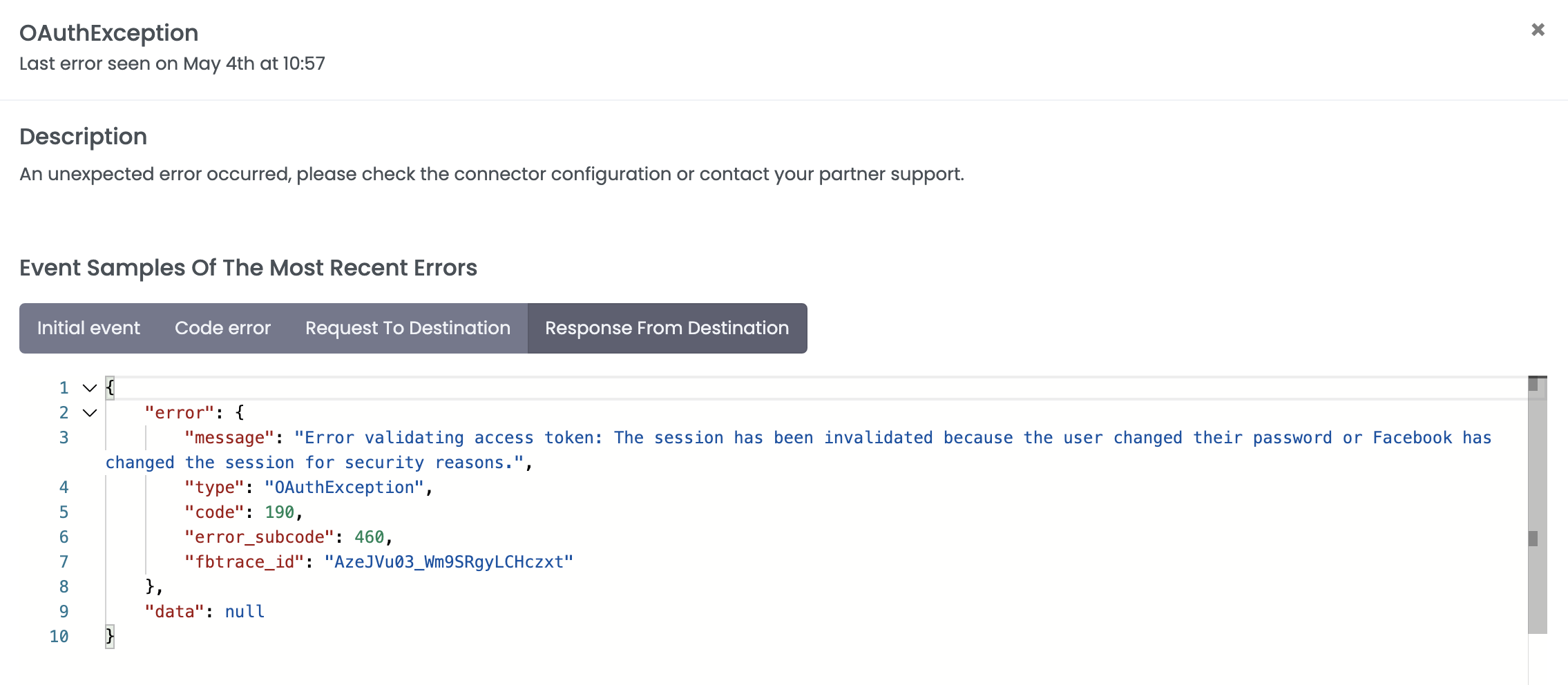Click line number 10 in the gutter
The image size is (1568, 685).
pos(59,637)
